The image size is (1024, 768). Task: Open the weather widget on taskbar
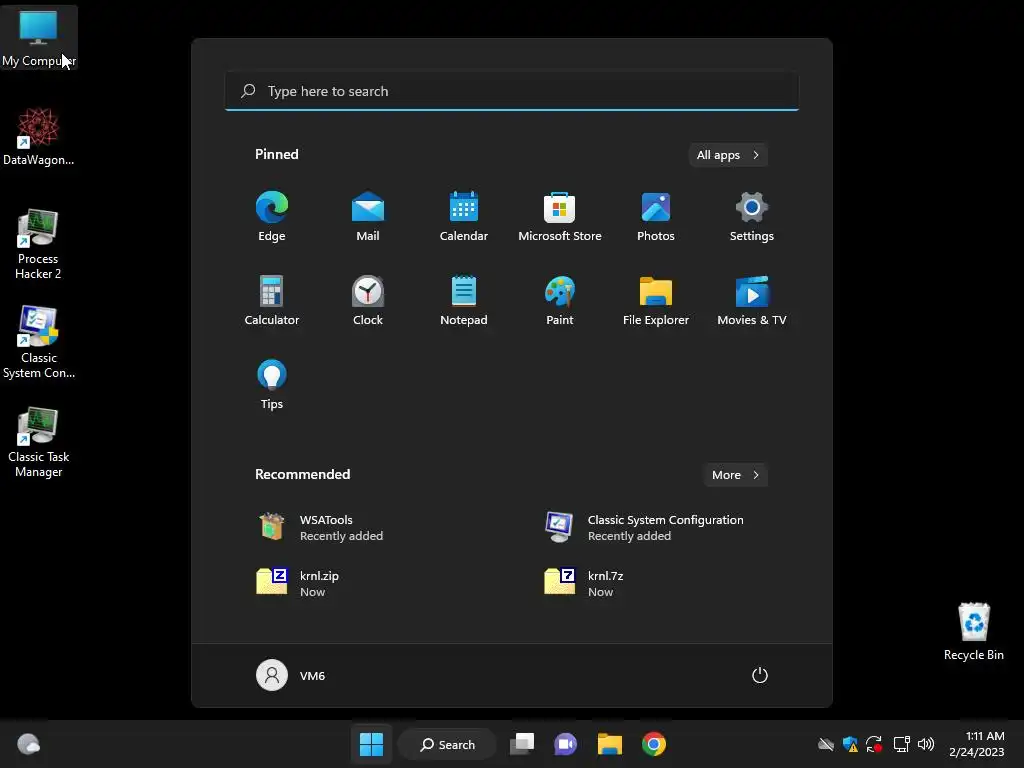[28, 744]
